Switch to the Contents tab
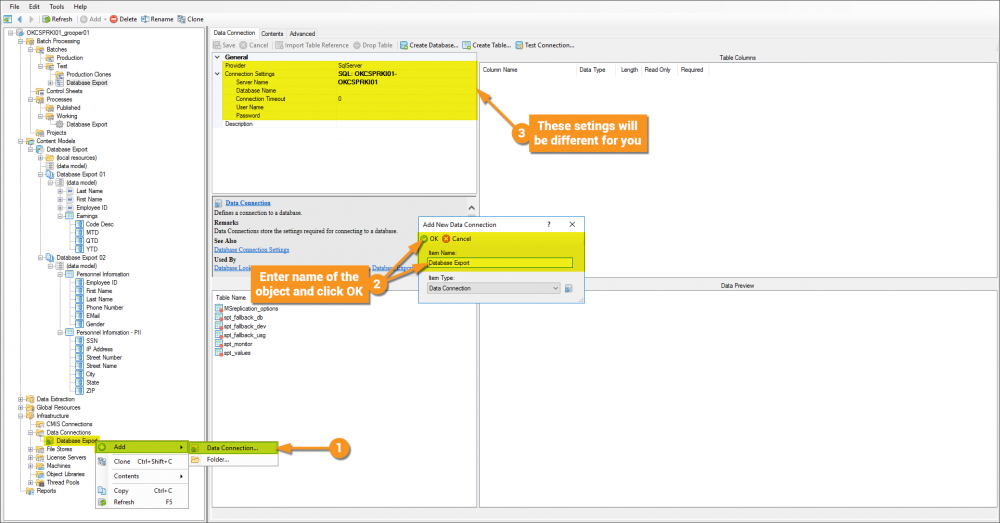Image resolution: width=1000 pixels, height=523 pixels. pos(272,34)
